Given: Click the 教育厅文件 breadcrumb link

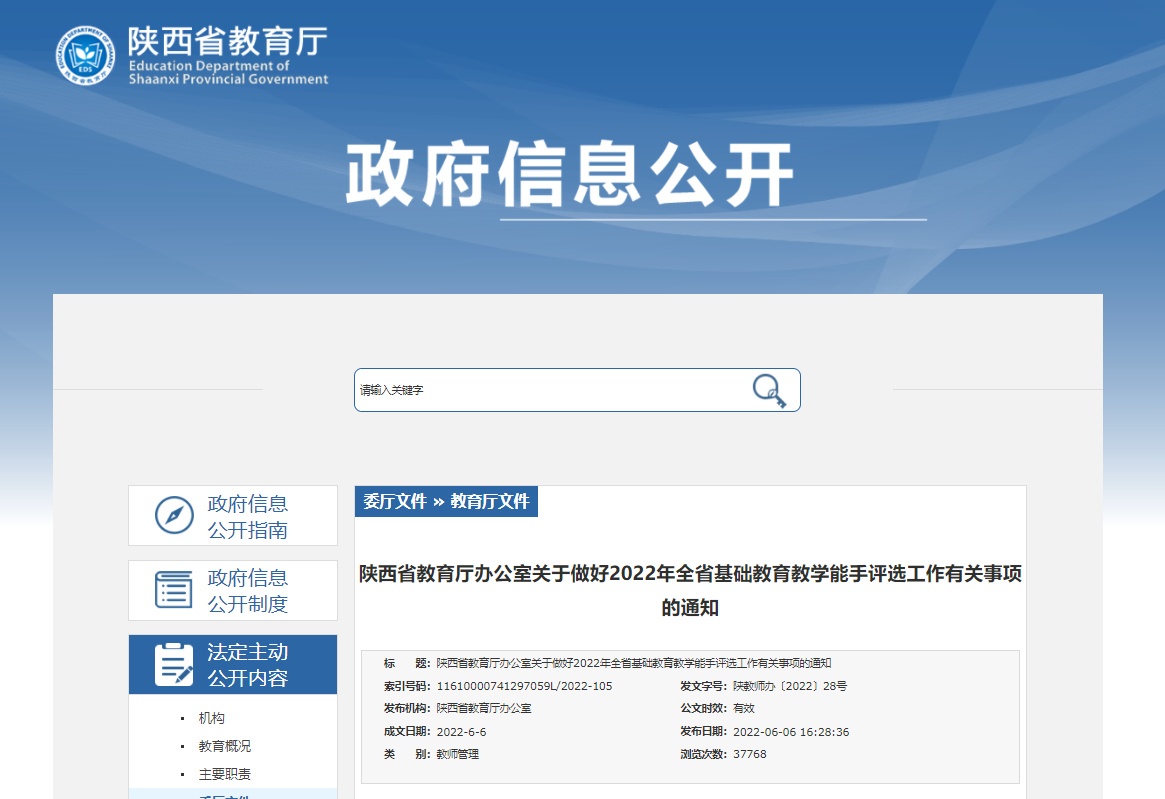Looking at the screenshot, I should tap(490, 502).
